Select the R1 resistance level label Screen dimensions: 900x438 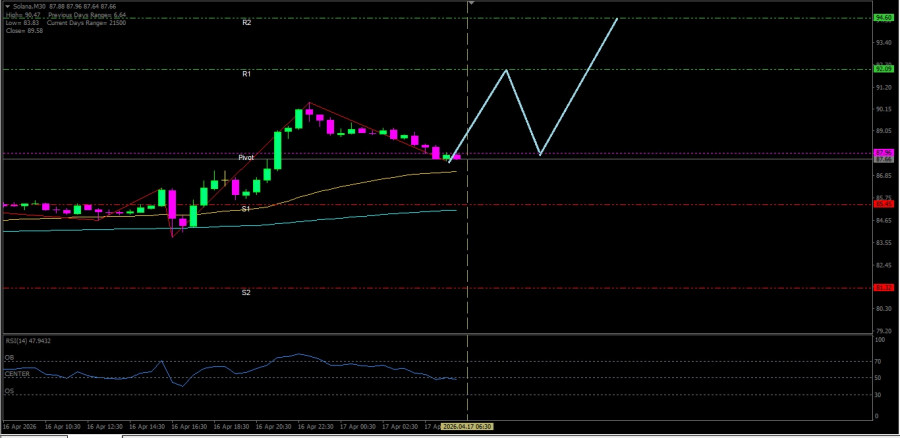(x=246, y=73)
